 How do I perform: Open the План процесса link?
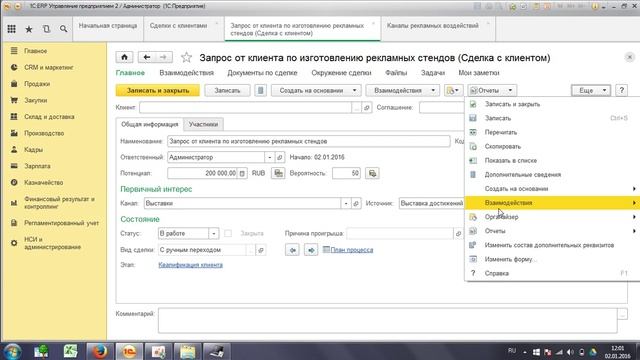pyautogui.click(x=351, y=250)
